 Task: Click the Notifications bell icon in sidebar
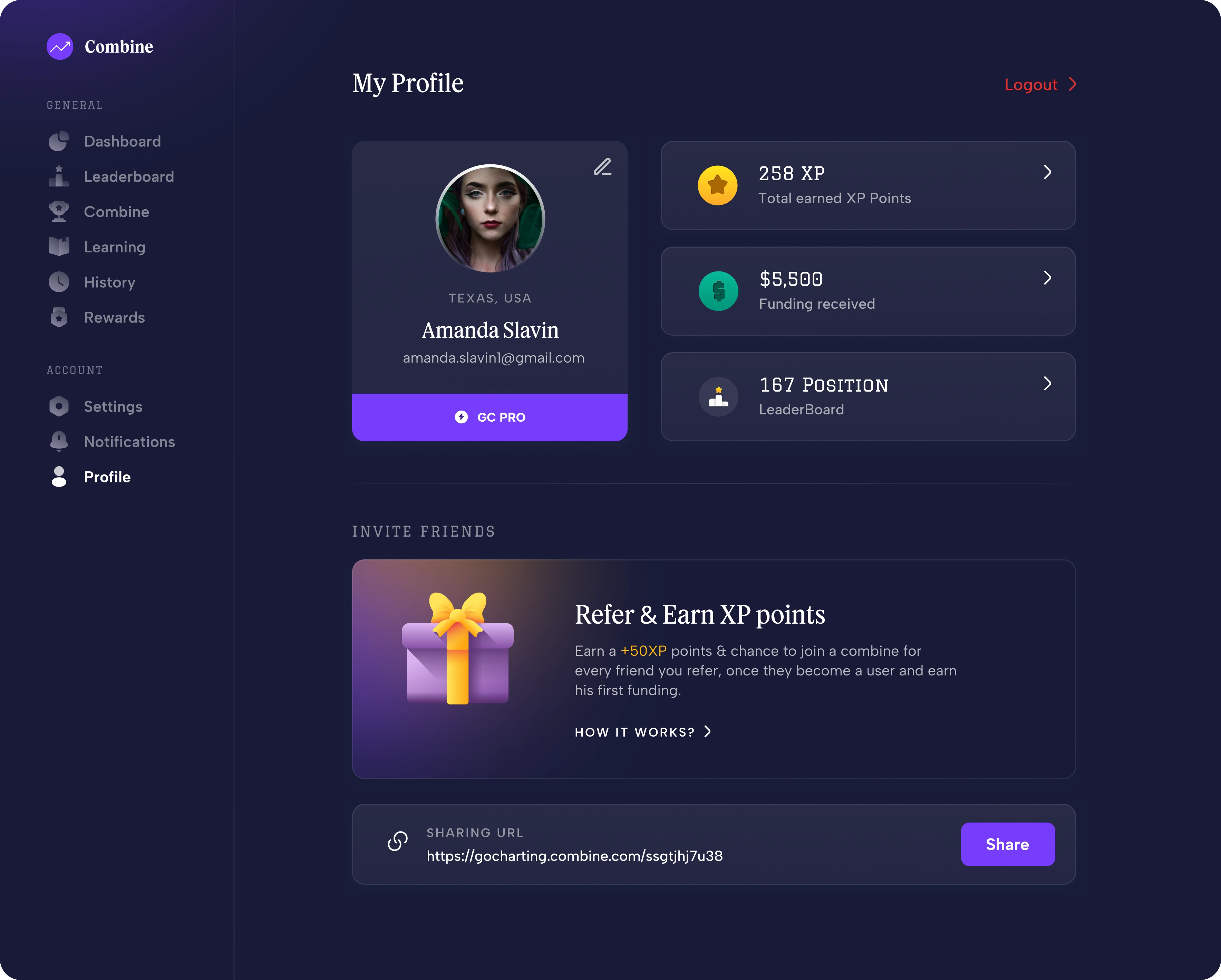pos(59,441)
